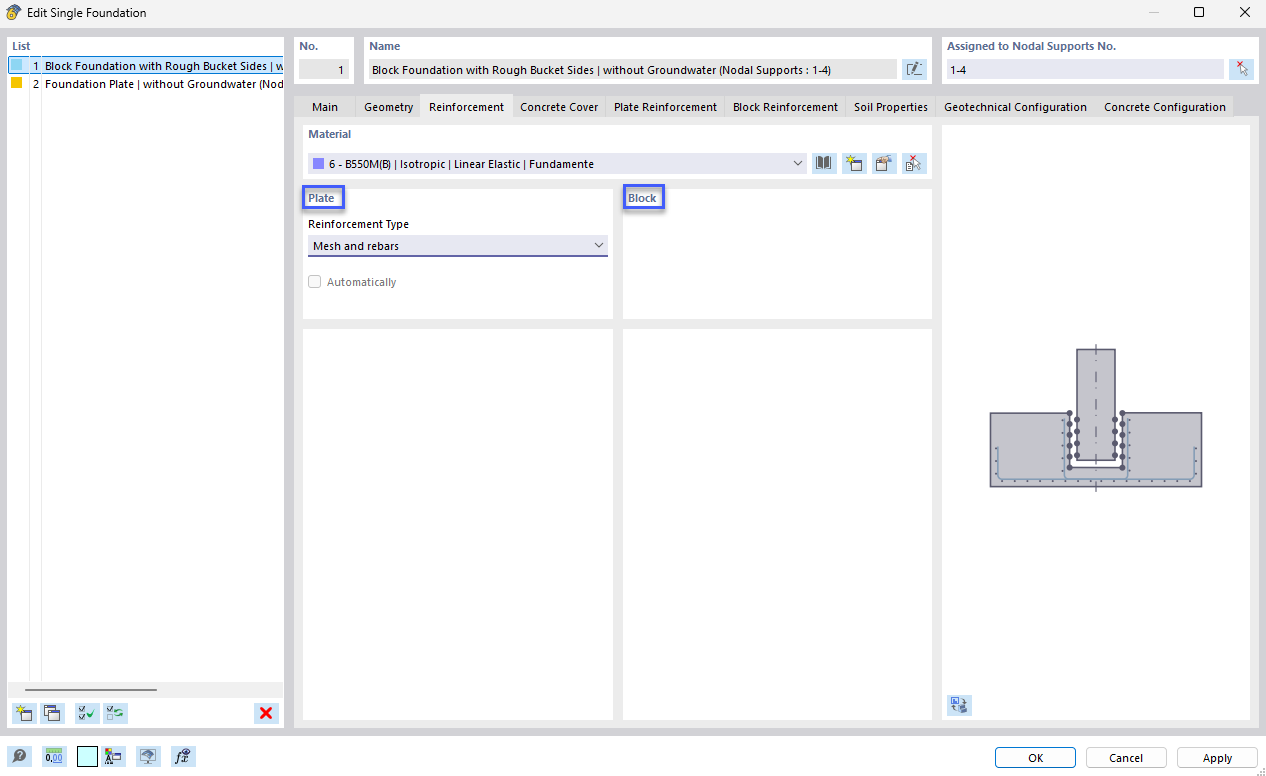Open the material library book icon
This screenshot has height=776, width=1266.
824,163
